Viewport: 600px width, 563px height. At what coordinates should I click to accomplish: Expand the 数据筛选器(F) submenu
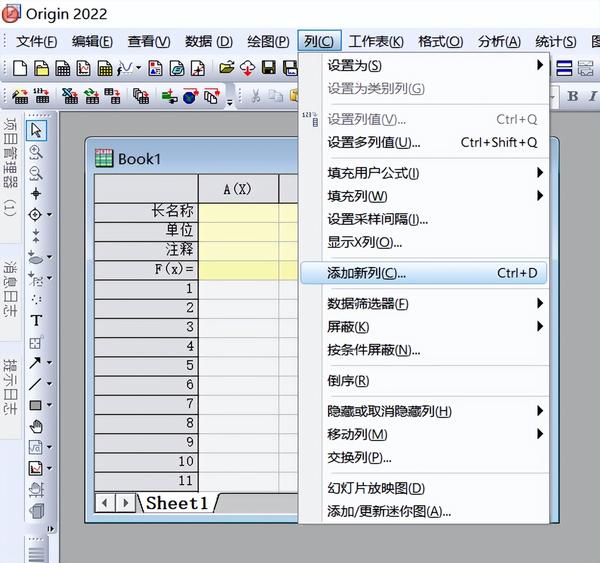pos(424,304)
